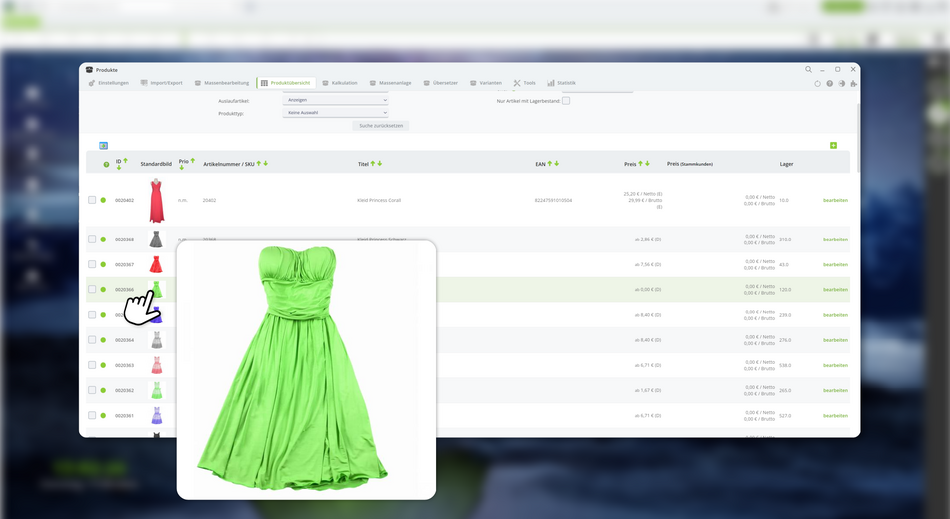
Task: Open the Einstellungen tab
Action: (108, 83)
